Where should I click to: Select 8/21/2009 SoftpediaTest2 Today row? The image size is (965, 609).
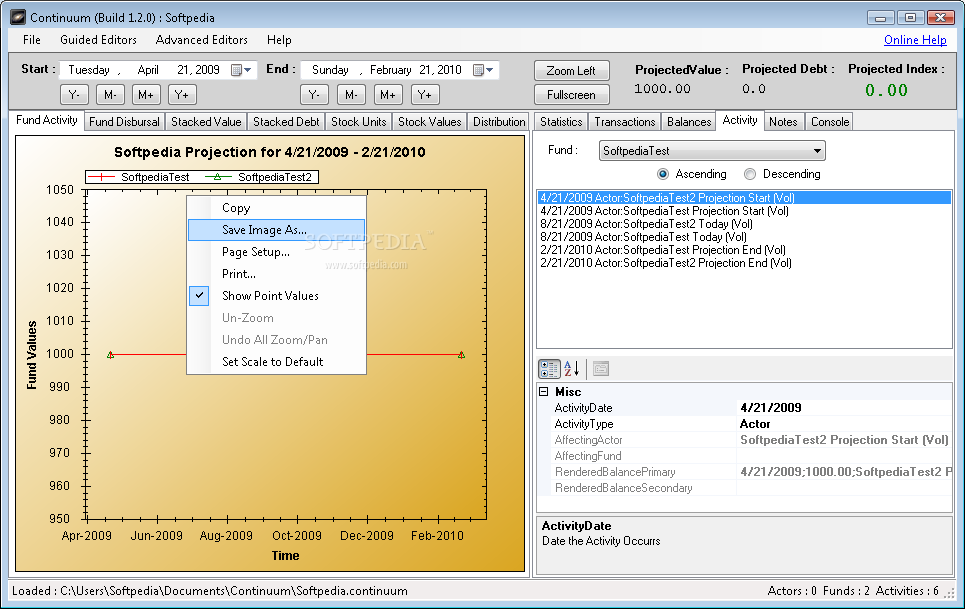tap(745, 224)
